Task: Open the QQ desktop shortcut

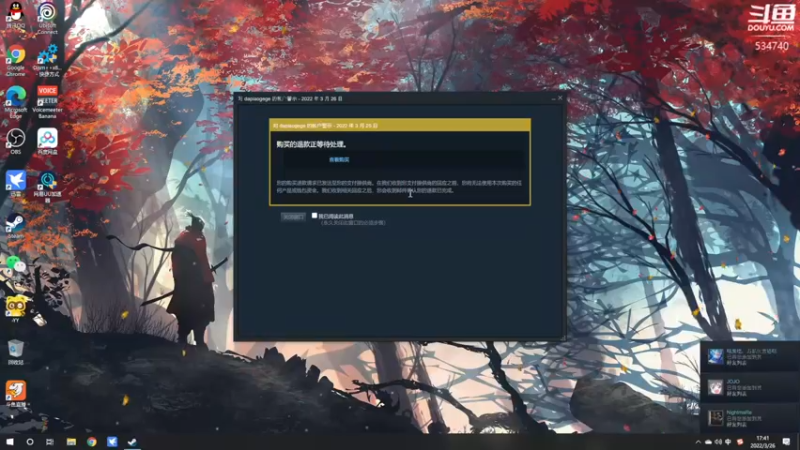Action: pos(15,13)
